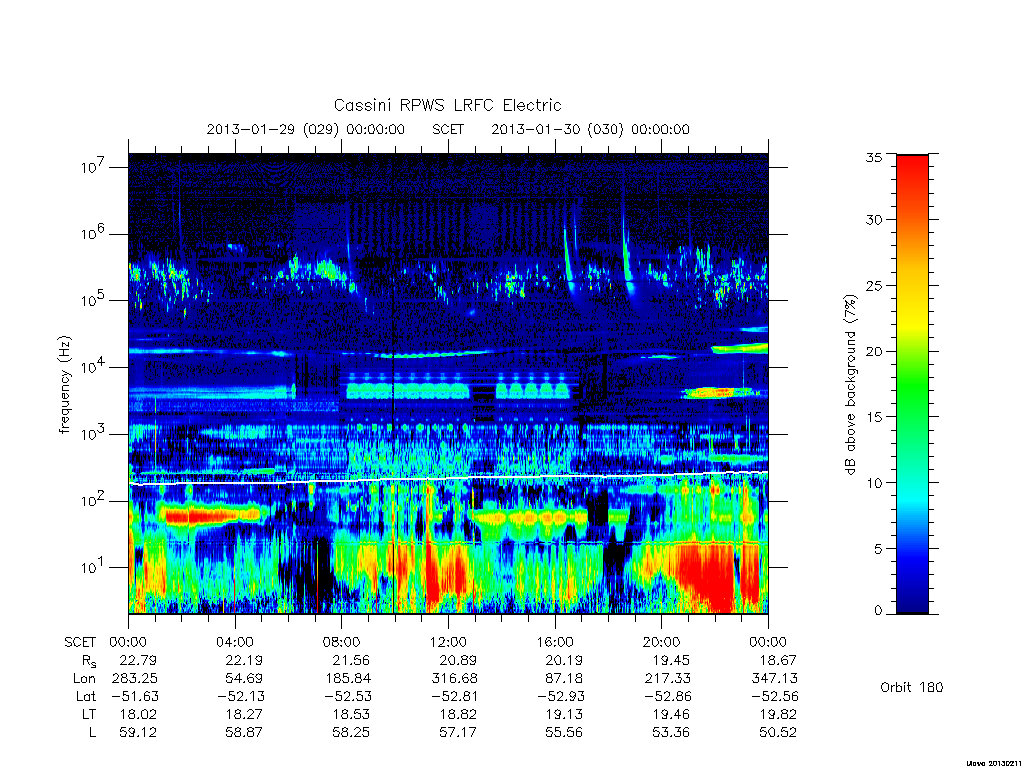Click the Lon value '316.68'
The image size is (1024, 768).
click(x=455, y=679)
